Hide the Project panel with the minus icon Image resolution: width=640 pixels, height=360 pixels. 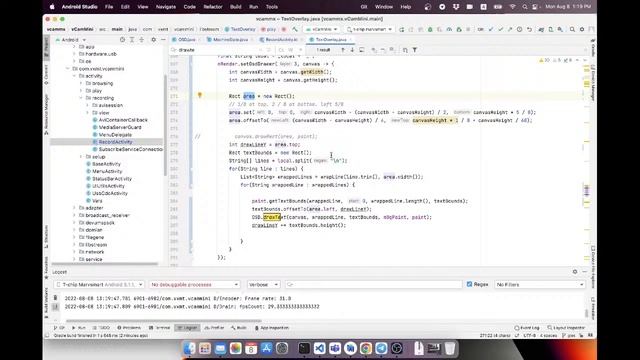pyautogui.click(x=163, y=40)
